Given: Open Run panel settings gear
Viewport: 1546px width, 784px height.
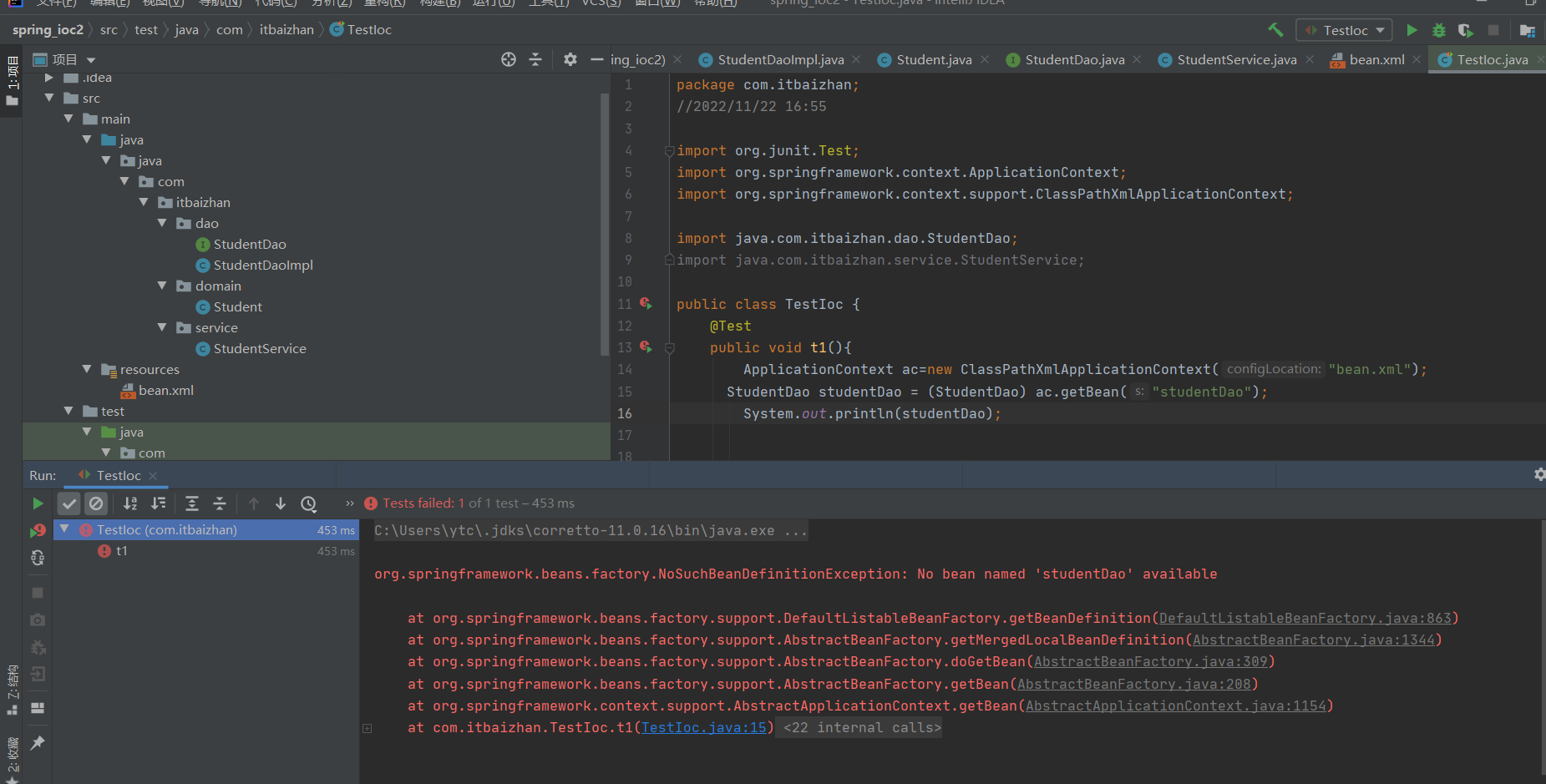Looking at the screenshot, I should click(1539, 474).
